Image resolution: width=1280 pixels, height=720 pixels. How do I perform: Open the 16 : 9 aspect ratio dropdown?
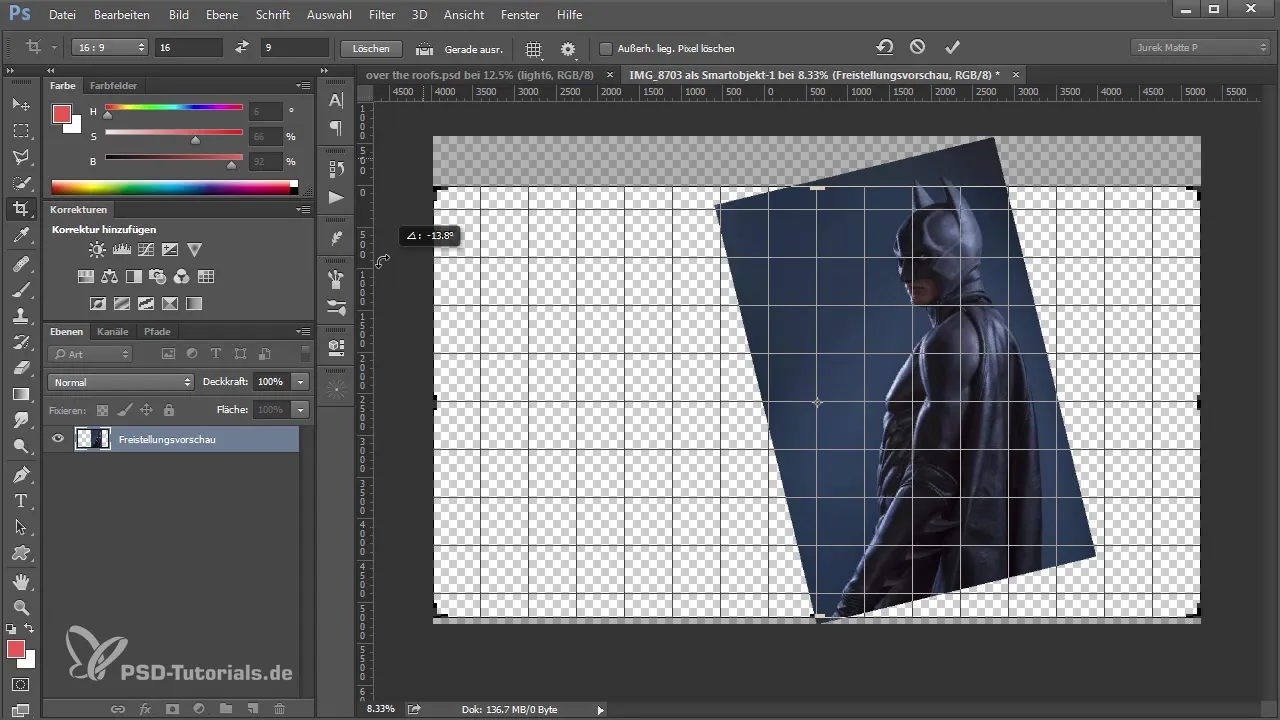click(110, 47)
